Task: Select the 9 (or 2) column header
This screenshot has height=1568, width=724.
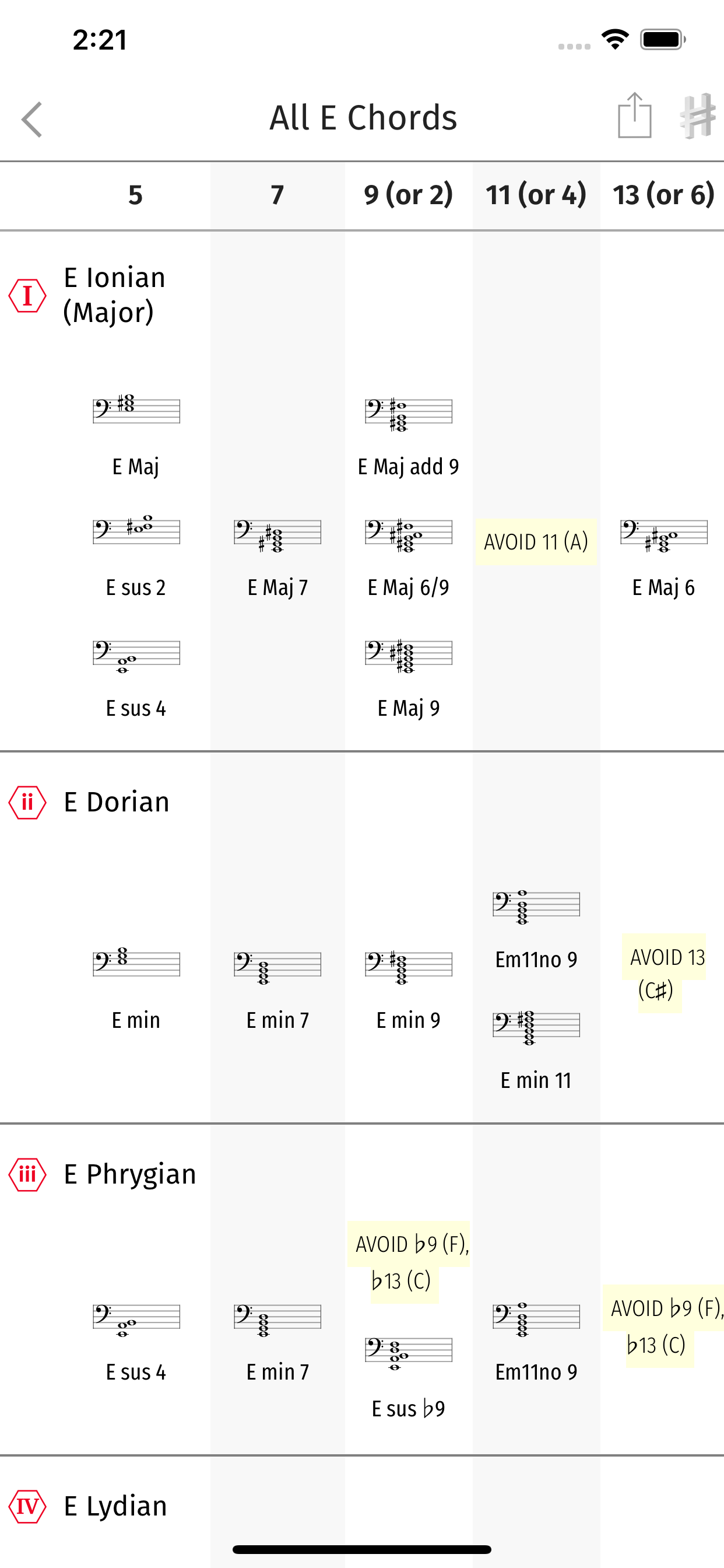Action: [409, 195]
